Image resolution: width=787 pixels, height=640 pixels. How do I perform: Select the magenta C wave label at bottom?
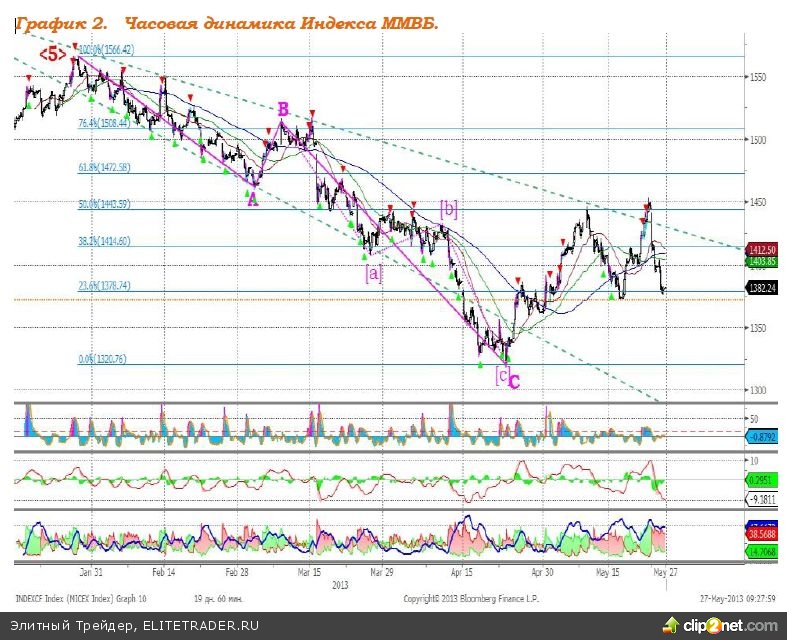pos(515,380)
